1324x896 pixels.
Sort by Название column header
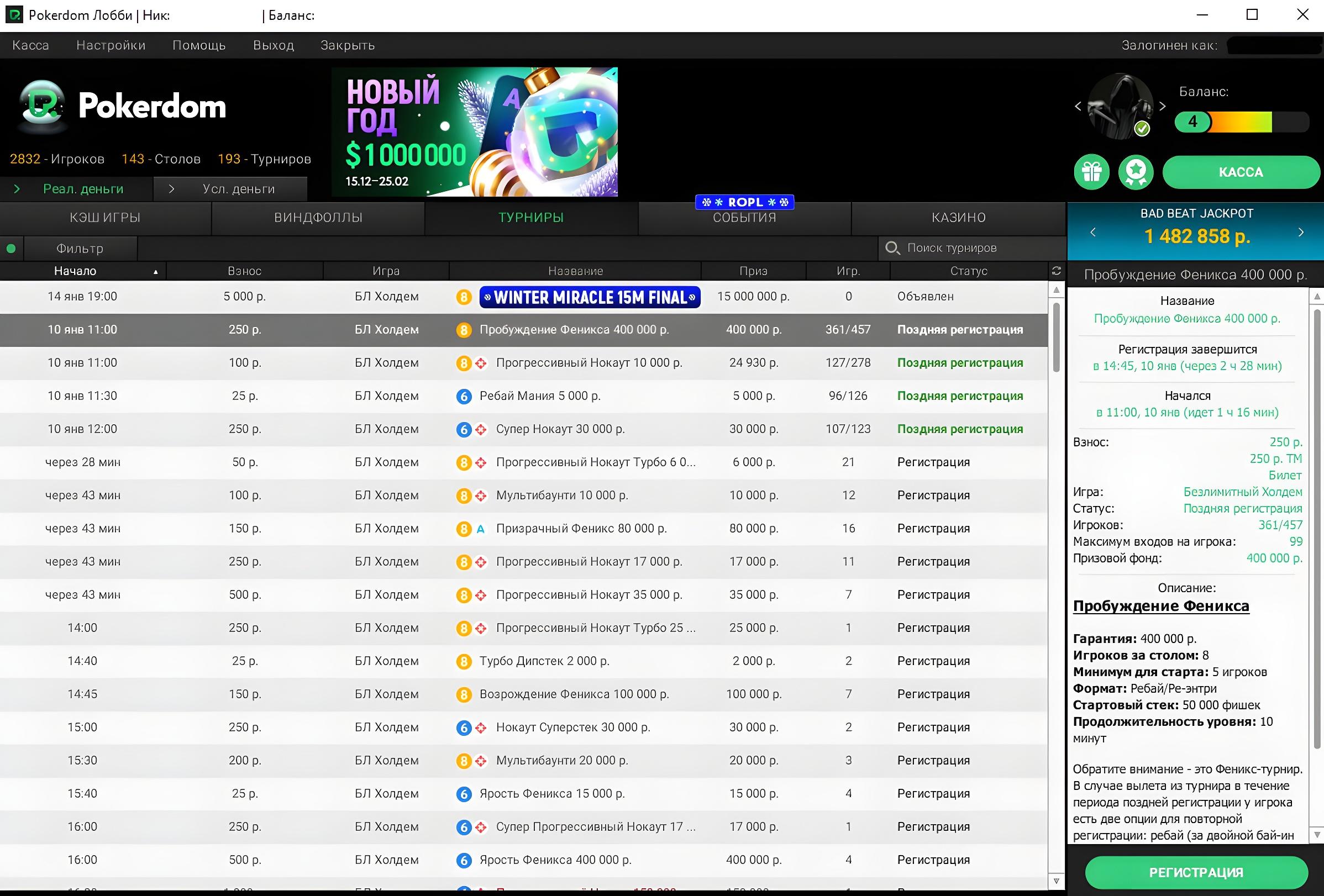tap(575, 271)
